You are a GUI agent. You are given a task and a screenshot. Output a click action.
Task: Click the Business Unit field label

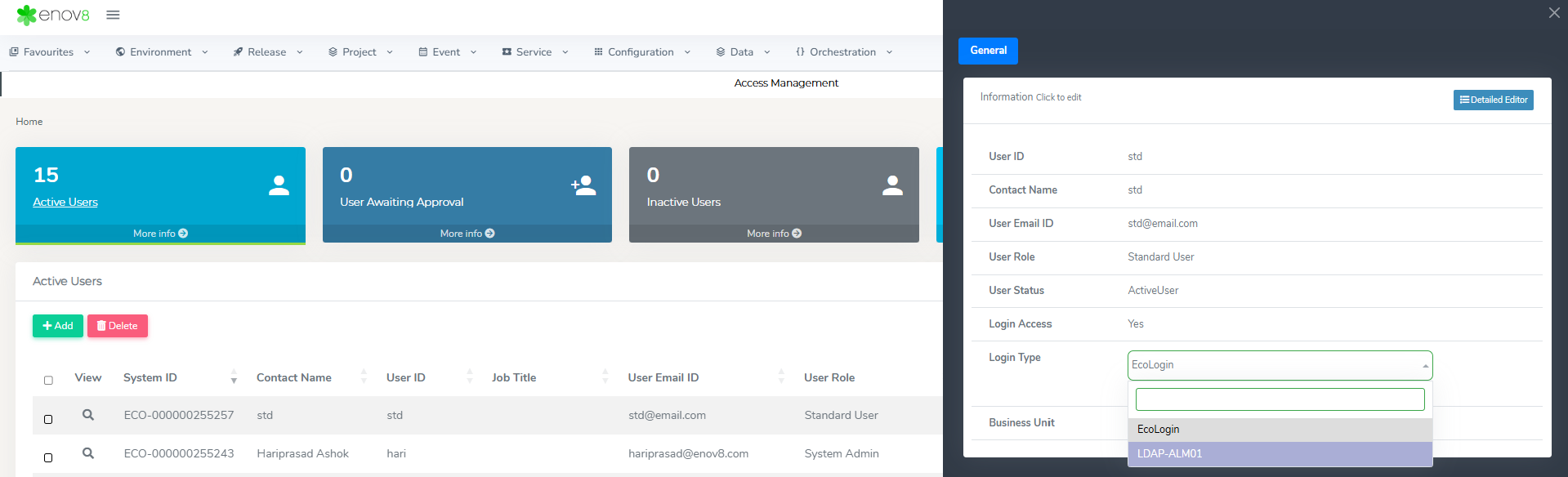1021,423
